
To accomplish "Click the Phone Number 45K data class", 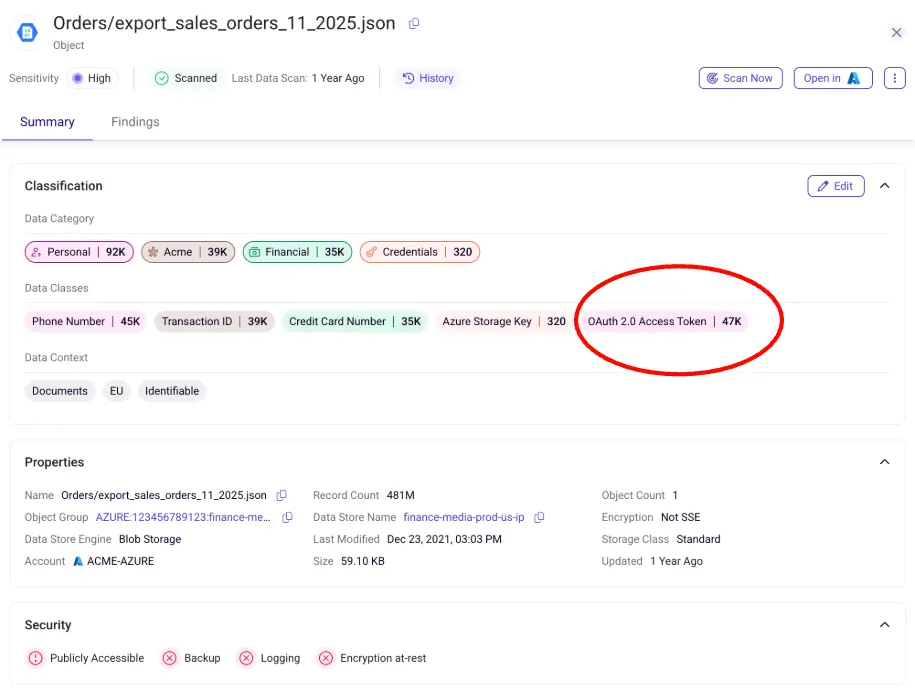I will (86, 321).
